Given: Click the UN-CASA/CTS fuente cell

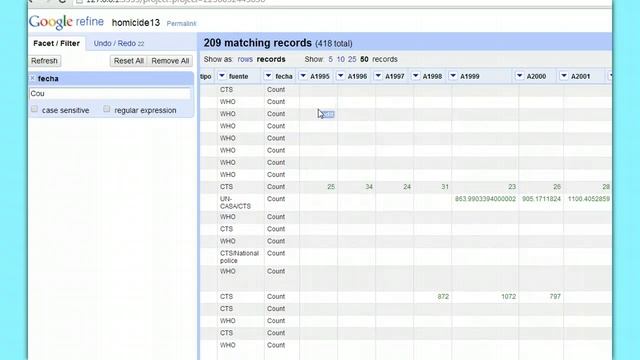Looking at the screenshot, I should click(x=236, y=202).
